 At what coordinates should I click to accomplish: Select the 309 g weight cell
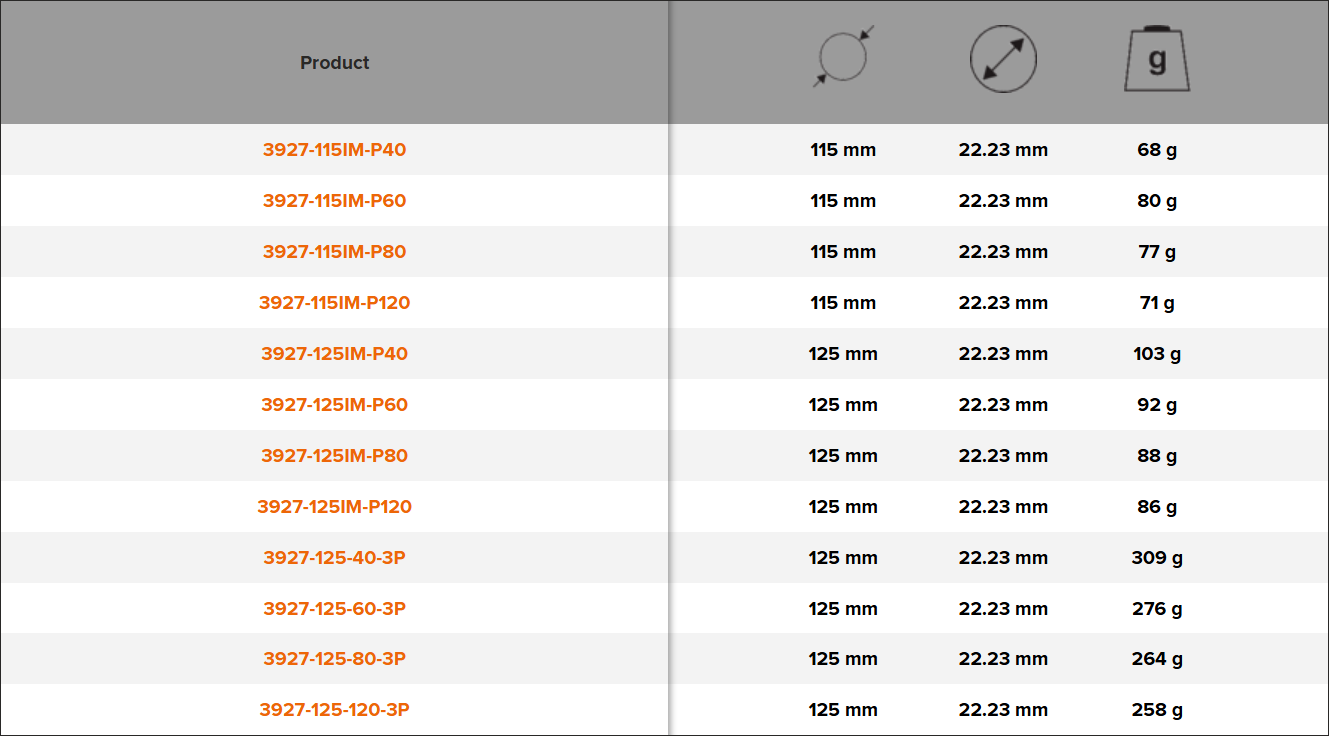click(x=1157, y=558)
